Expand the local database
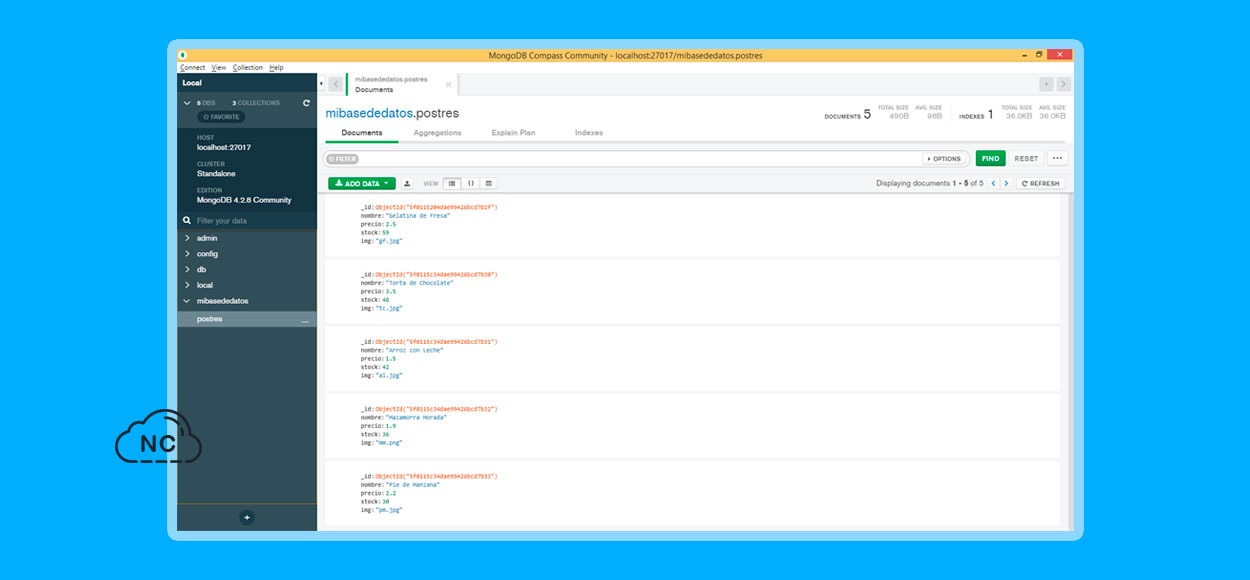 tap(187, 285)
